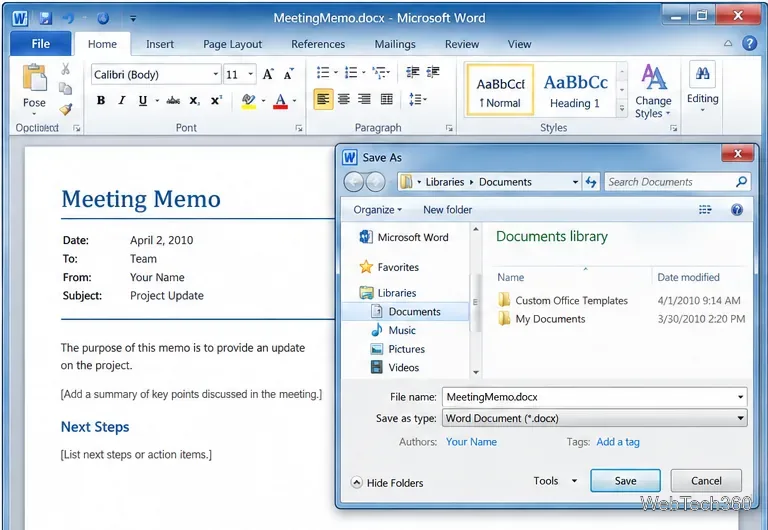Click the Decrease Indent icon
Screen dimensions: 768x530
[x=412, y=72]
